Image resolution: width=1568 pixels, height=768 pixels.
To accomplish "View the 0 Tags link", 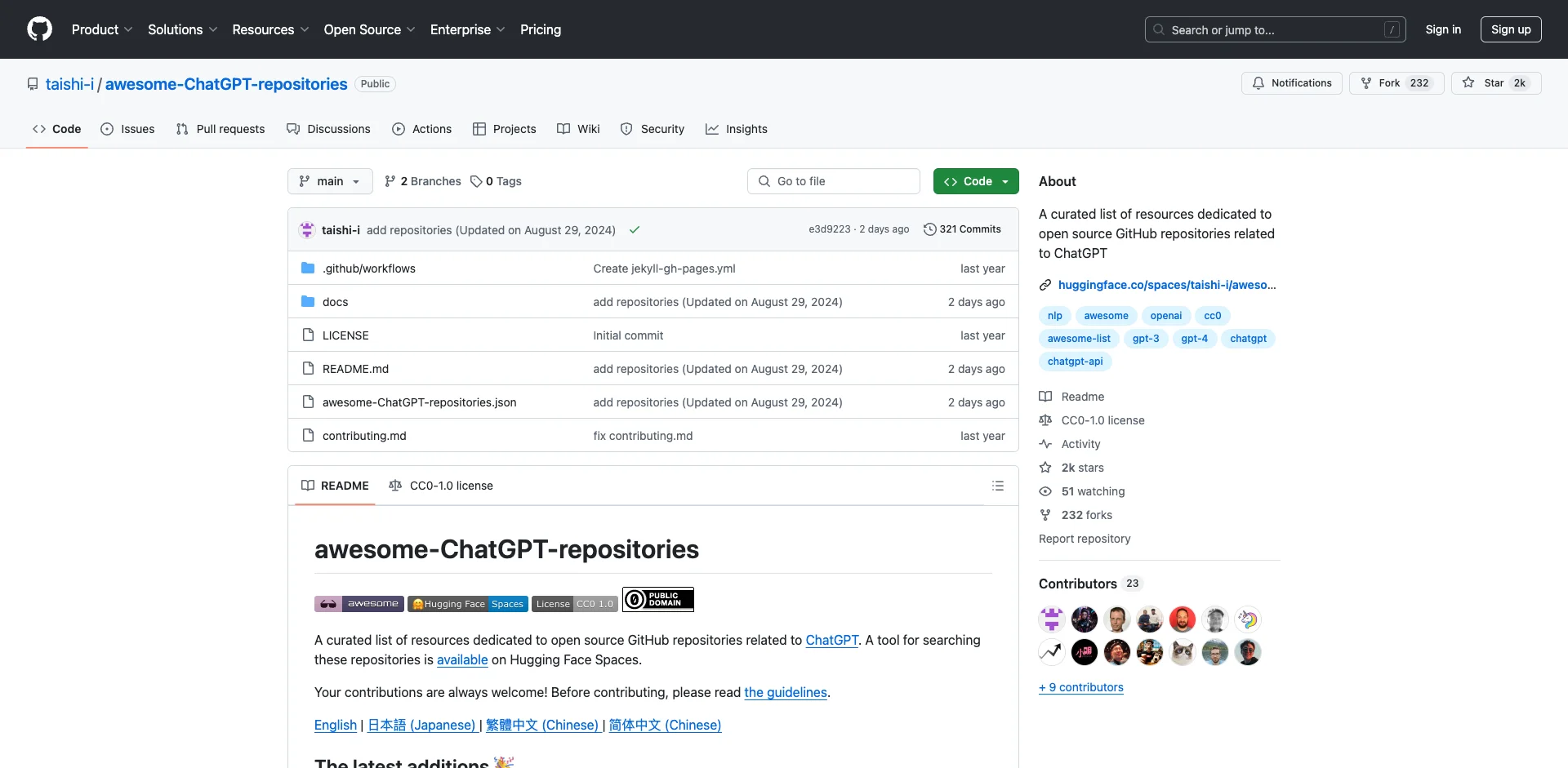I will [x=496, y=181].
